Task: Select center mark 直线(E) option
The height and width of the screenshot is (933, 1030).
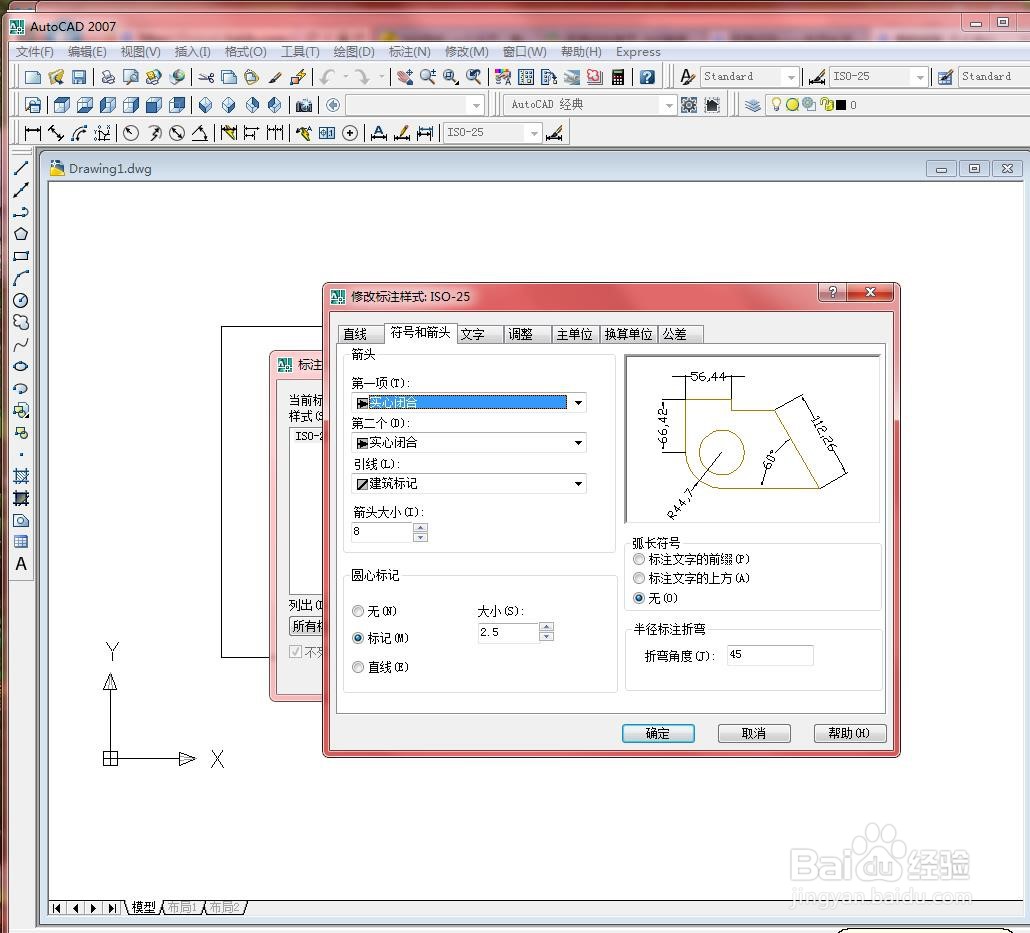Action: click(358, 667)
